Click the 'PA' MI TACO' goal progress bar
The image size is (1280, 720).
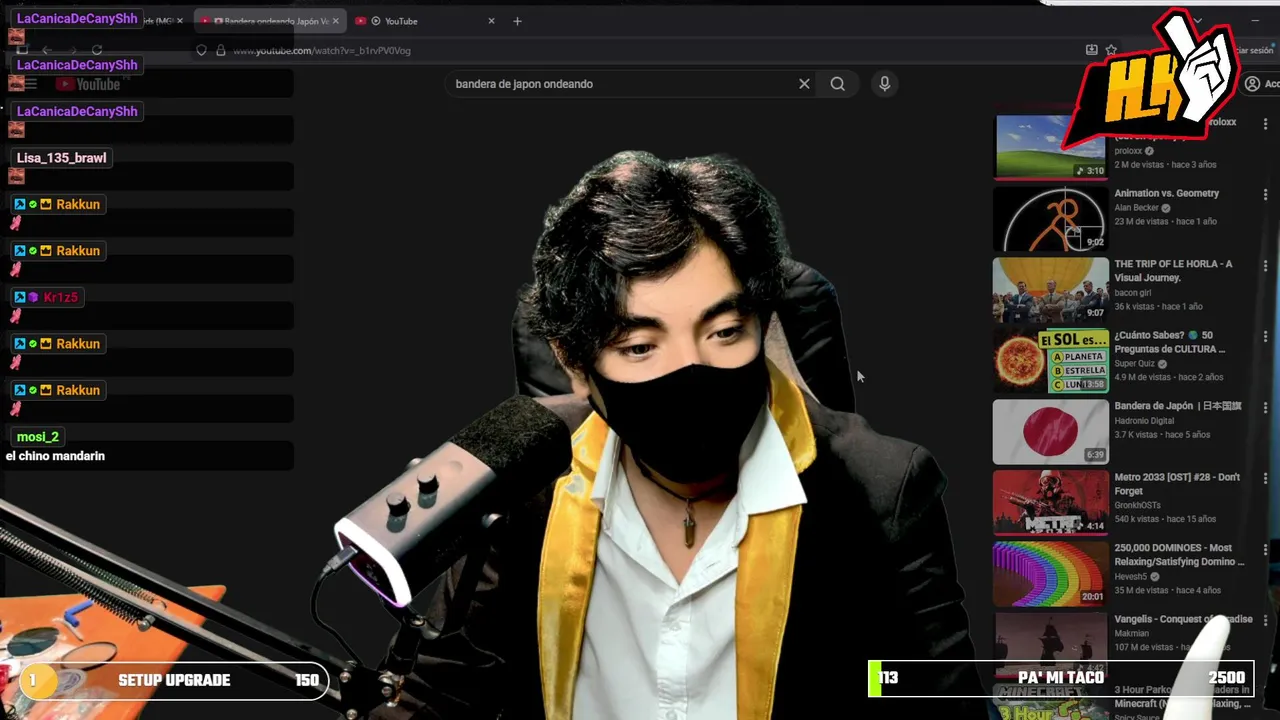1061,678
